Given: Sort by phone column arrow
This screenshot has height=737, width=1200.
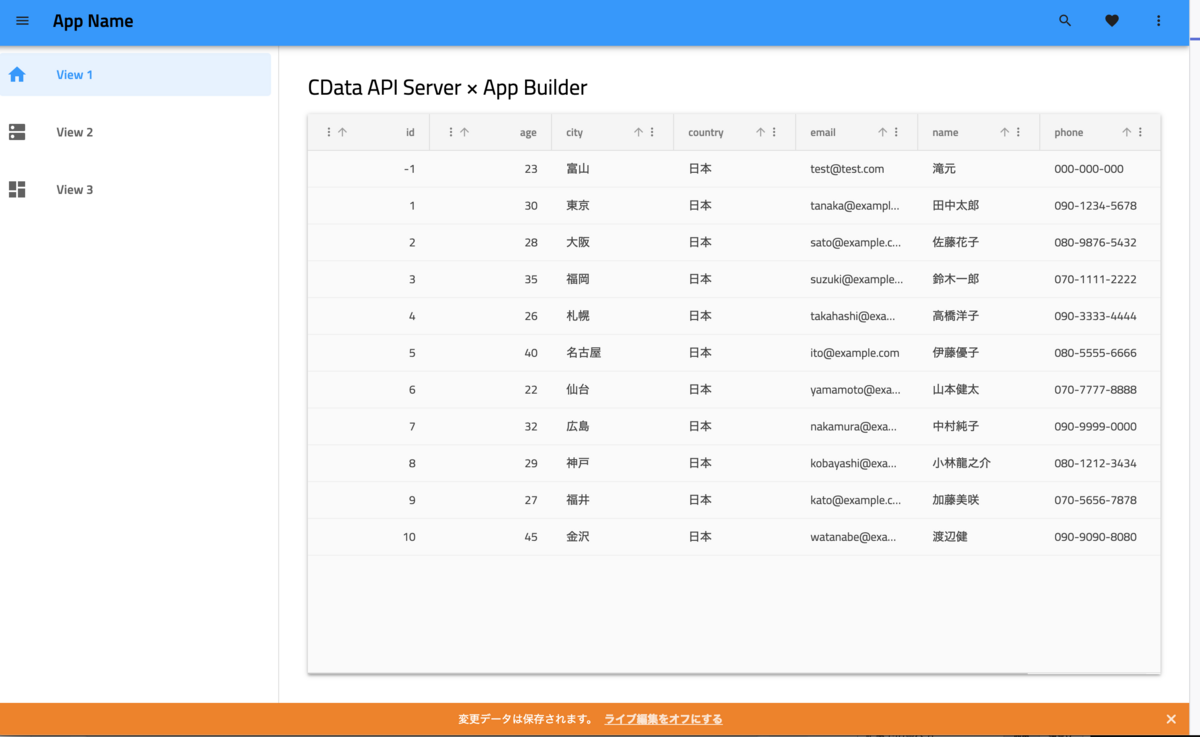Looking at the screenshot, I should 1126,132.
